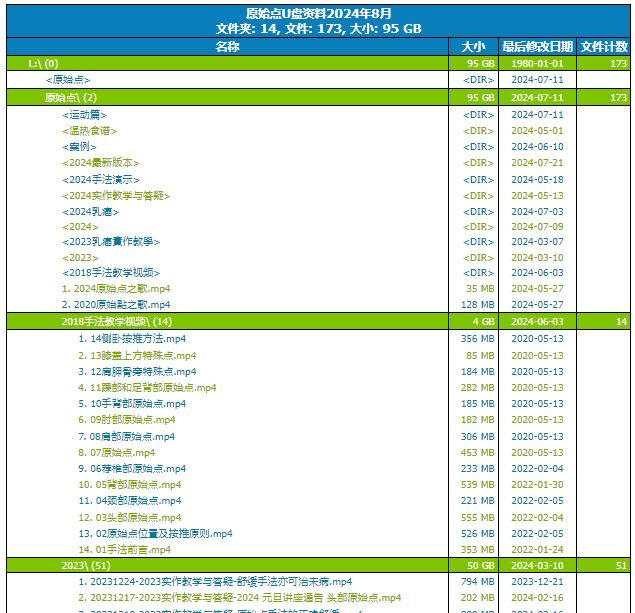
Task: Click the 大小 column header
Action: pos(473,46)
